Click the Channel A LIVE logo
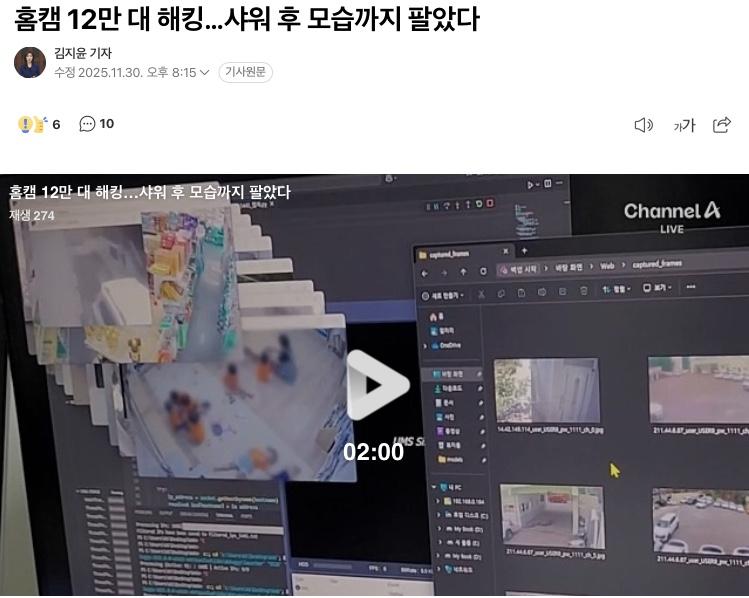The image size is (749, 598). point(671,214)
